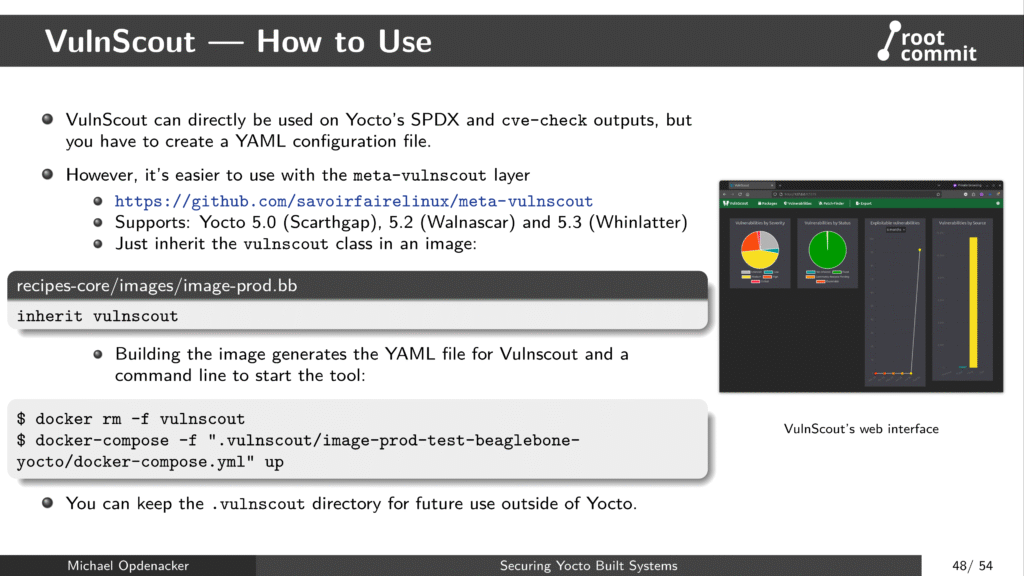Image resolution: width=1024 pixels, height=576 pixels.
Task: Click the browser reload icon
Action: [739, 193]
